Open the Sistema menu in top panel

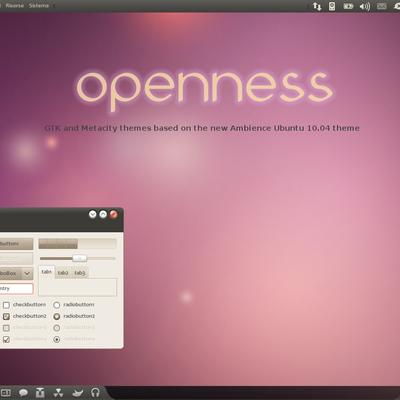[x=39, y=6]
